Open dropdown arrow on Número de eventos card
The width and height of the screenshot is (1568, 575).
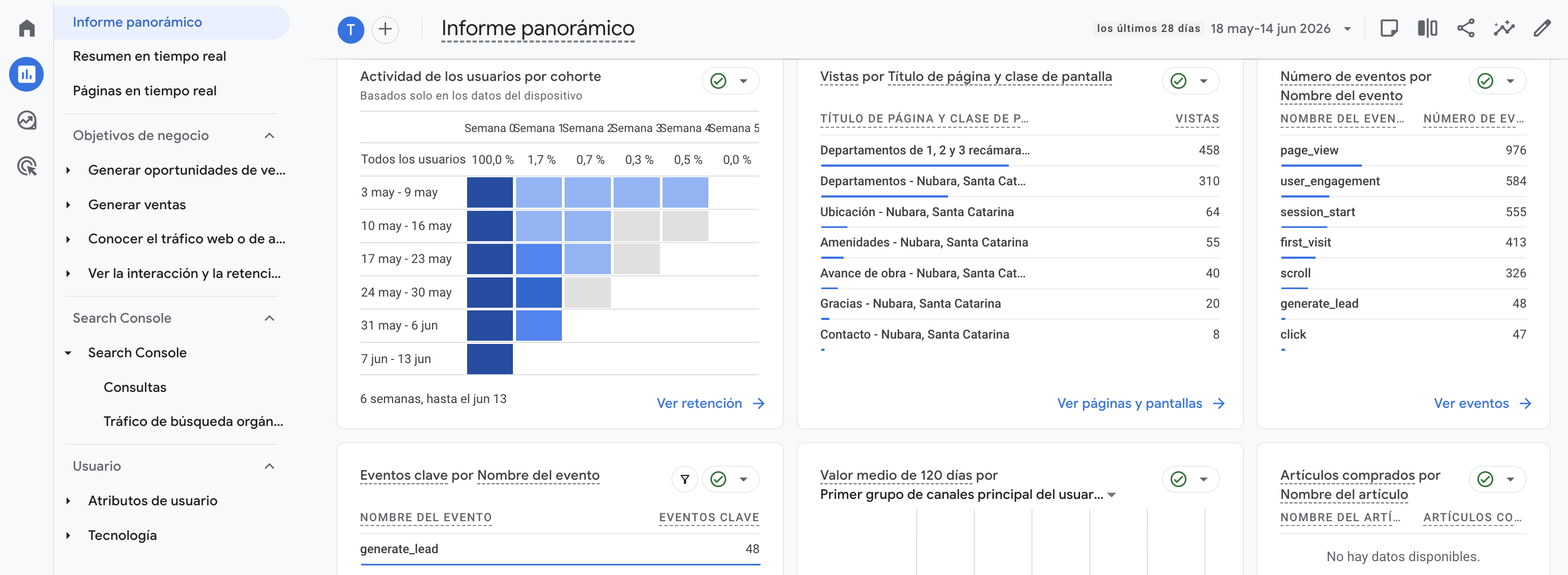point(1510,81)
